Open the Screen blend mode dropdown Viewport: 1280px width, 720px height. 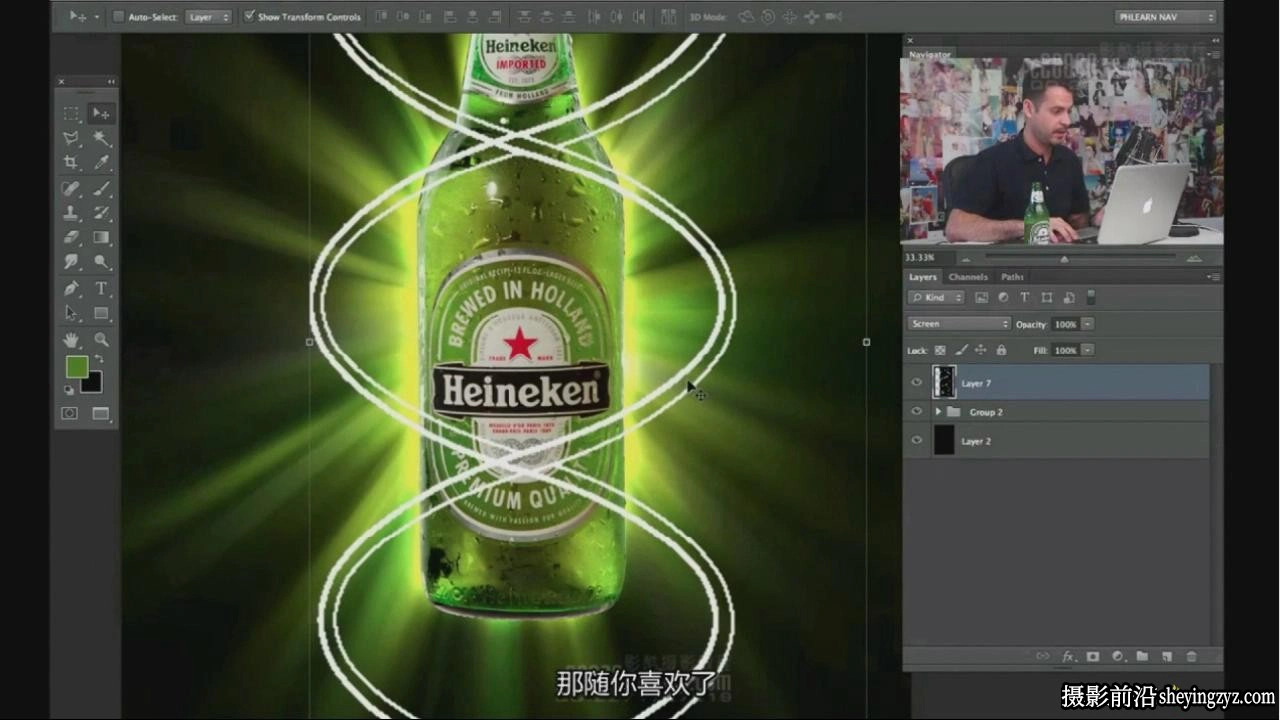[x=959, y=324]
